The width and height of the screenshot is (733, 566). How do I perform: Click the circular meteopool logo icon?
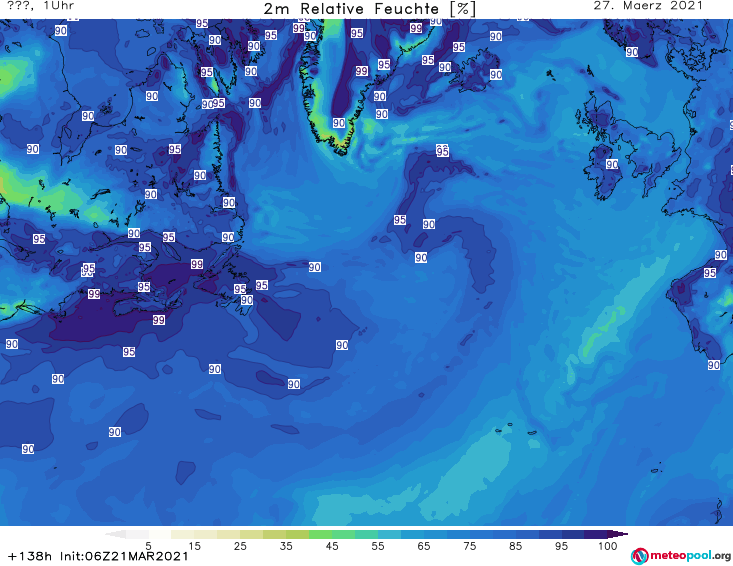click(x=639, y=556)
